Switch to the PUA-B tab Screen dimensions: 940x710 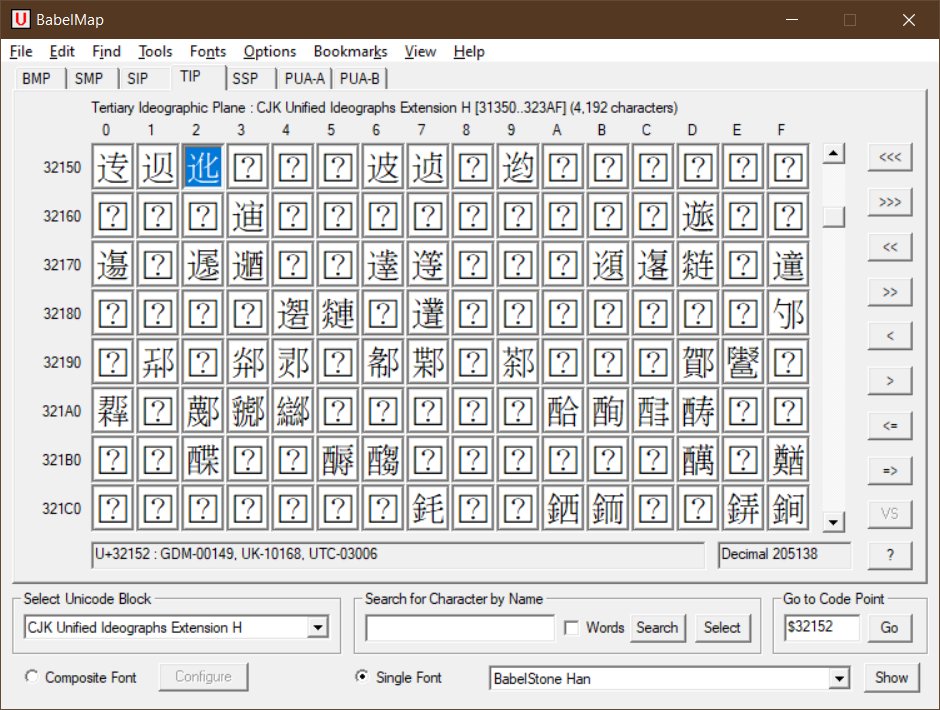pos(360,79)
